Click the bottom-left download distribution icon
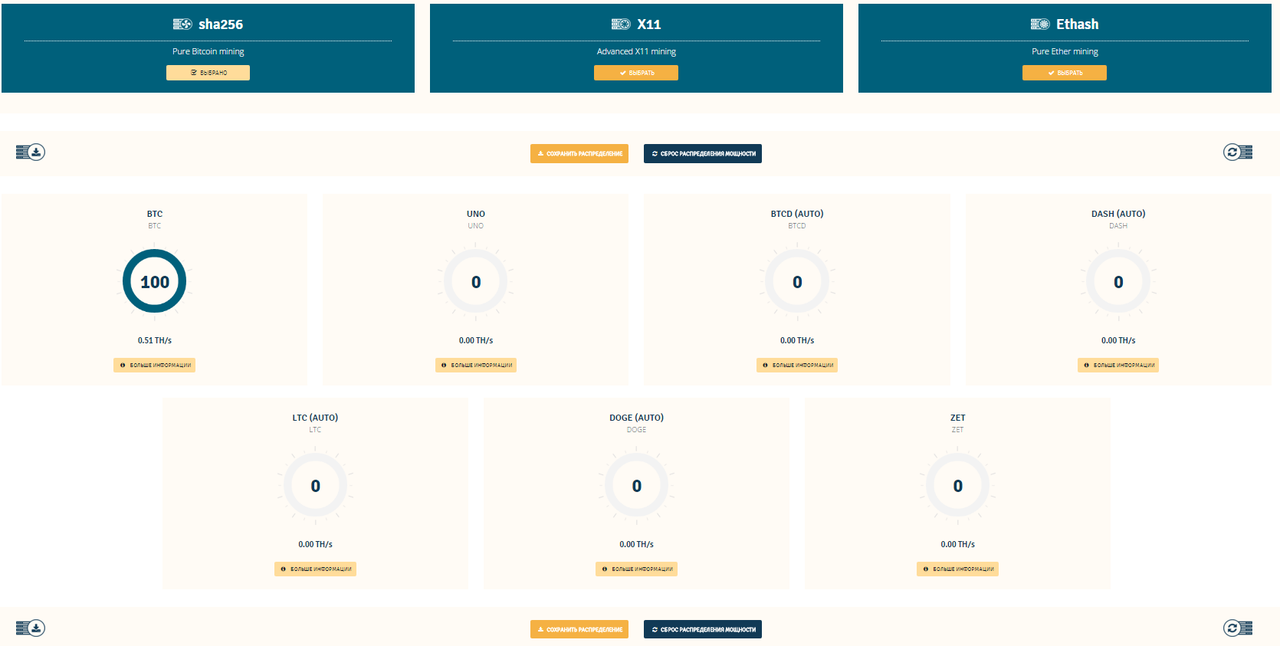The height and width of the screenshot is (646, 1280). point(30,627)
